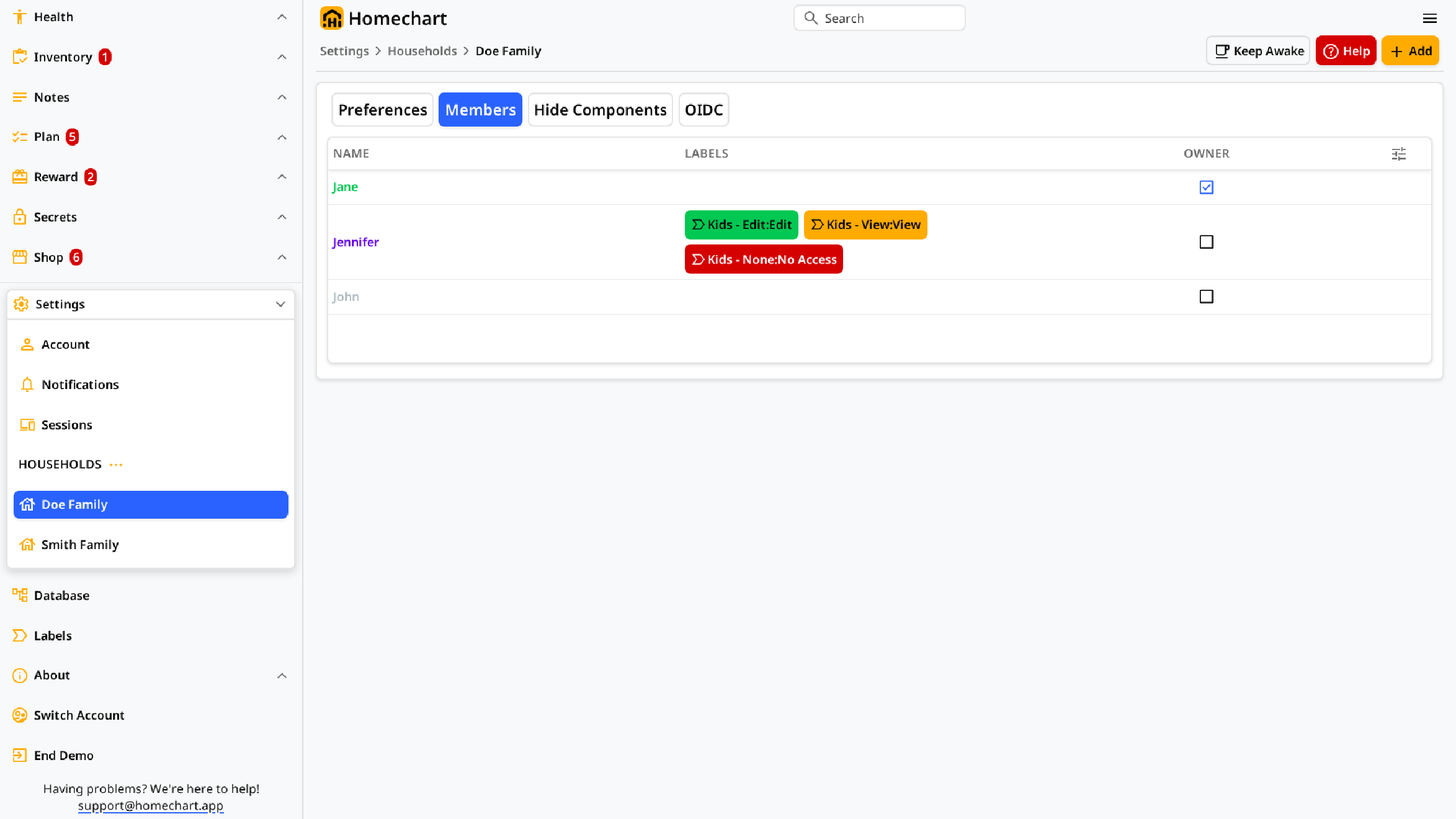The image size is (1456, 819).
Task: Click the Households three-dots menu
Action: (x=116, y=464)
